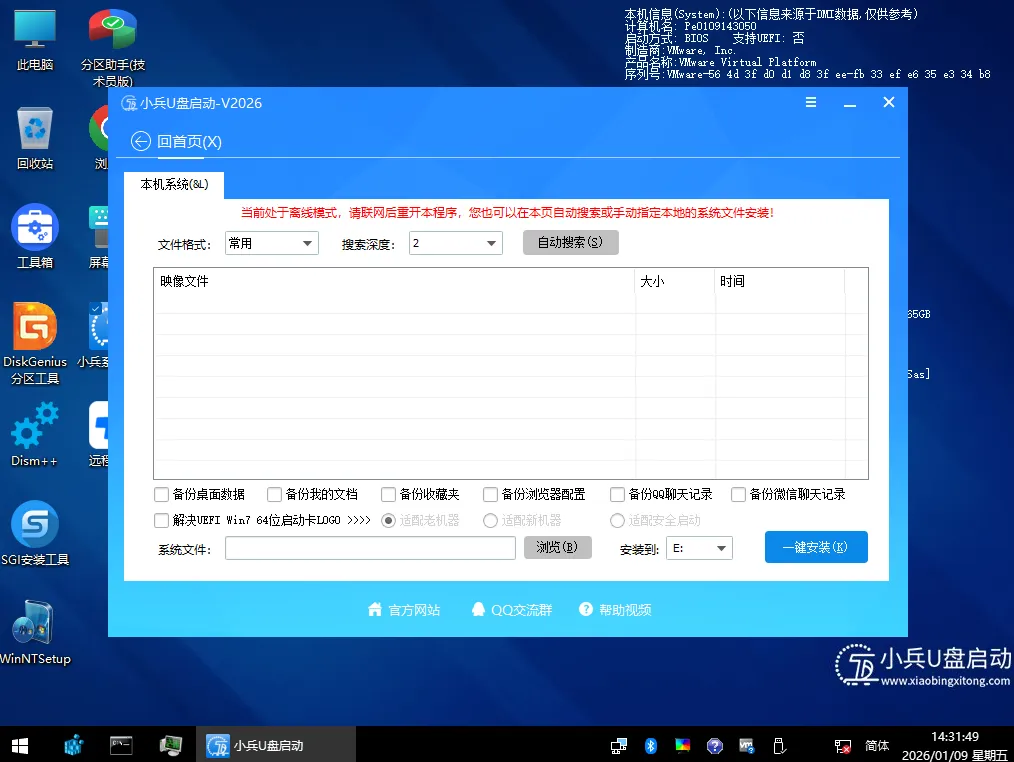Tick the 备份我的文档 checkbox
This screenshot has height=762, width=1014.
[275, 494]
